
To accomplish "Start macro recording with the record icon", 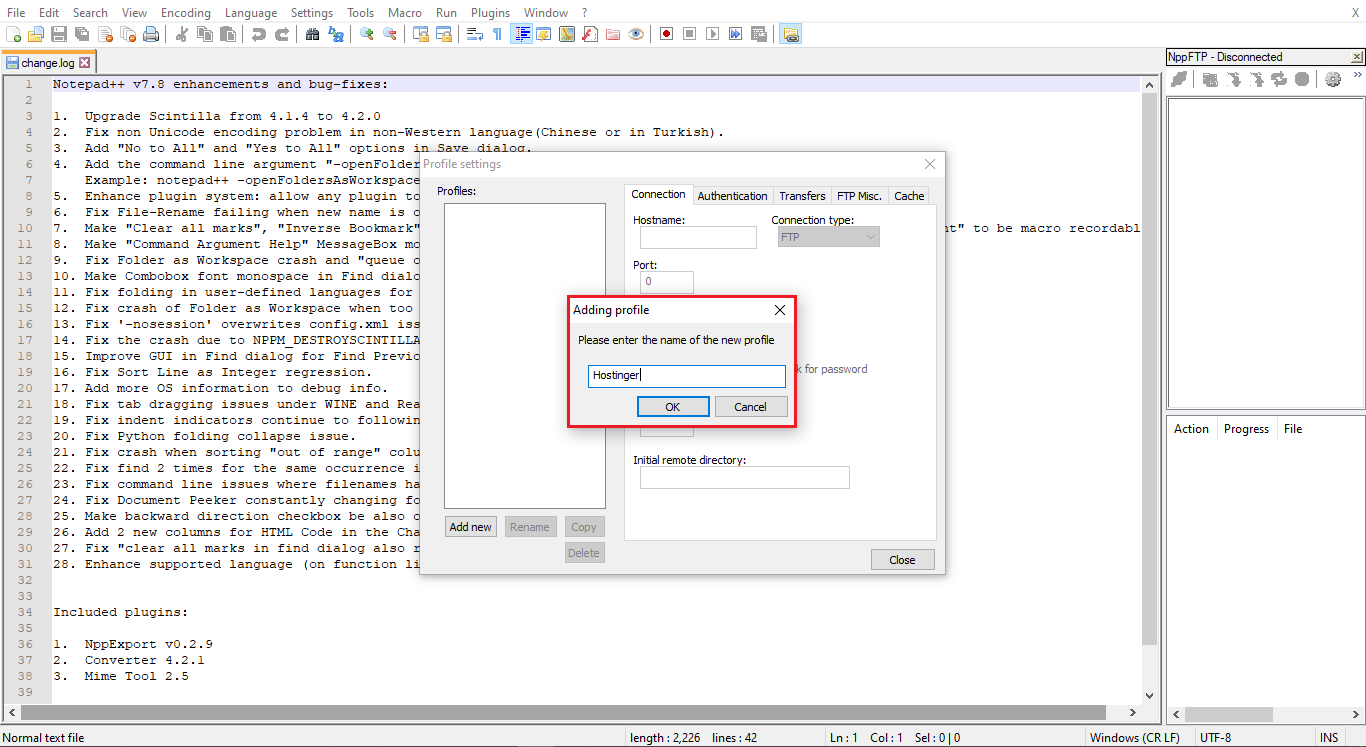I will 666,33.
